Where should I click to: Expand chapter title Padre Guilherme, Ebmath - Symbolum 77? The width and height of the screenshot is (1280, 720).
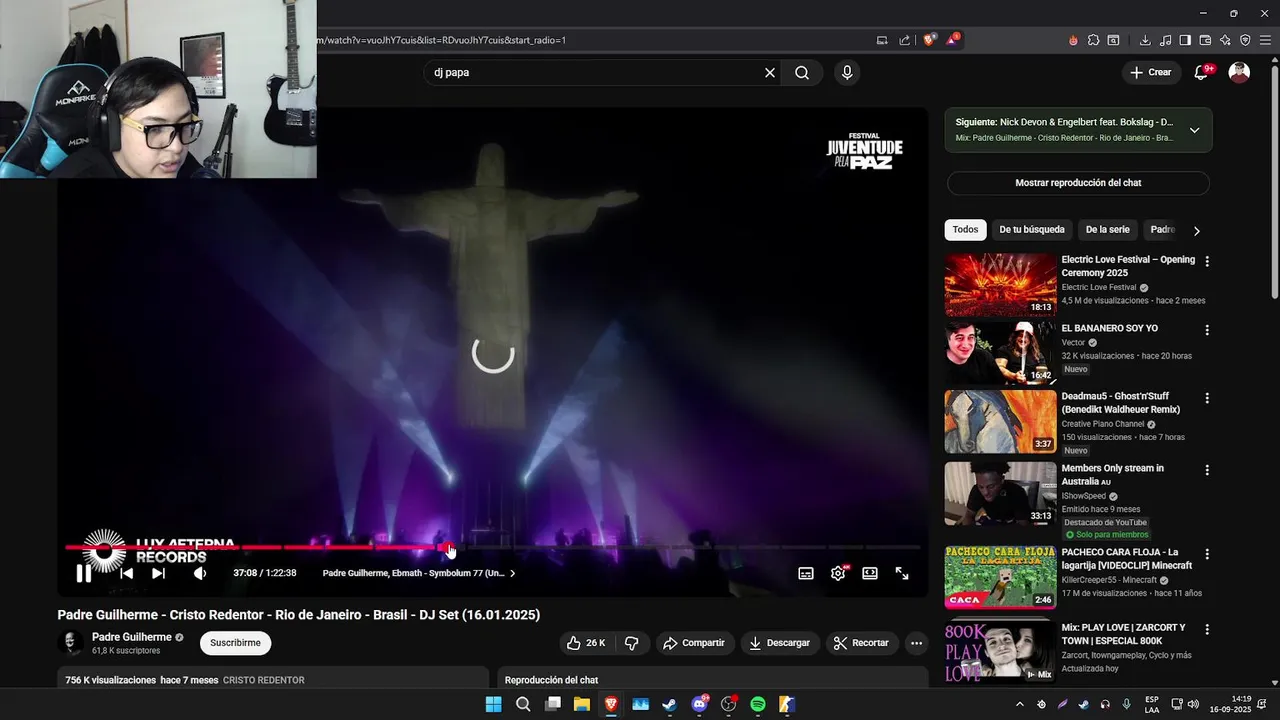419,573
